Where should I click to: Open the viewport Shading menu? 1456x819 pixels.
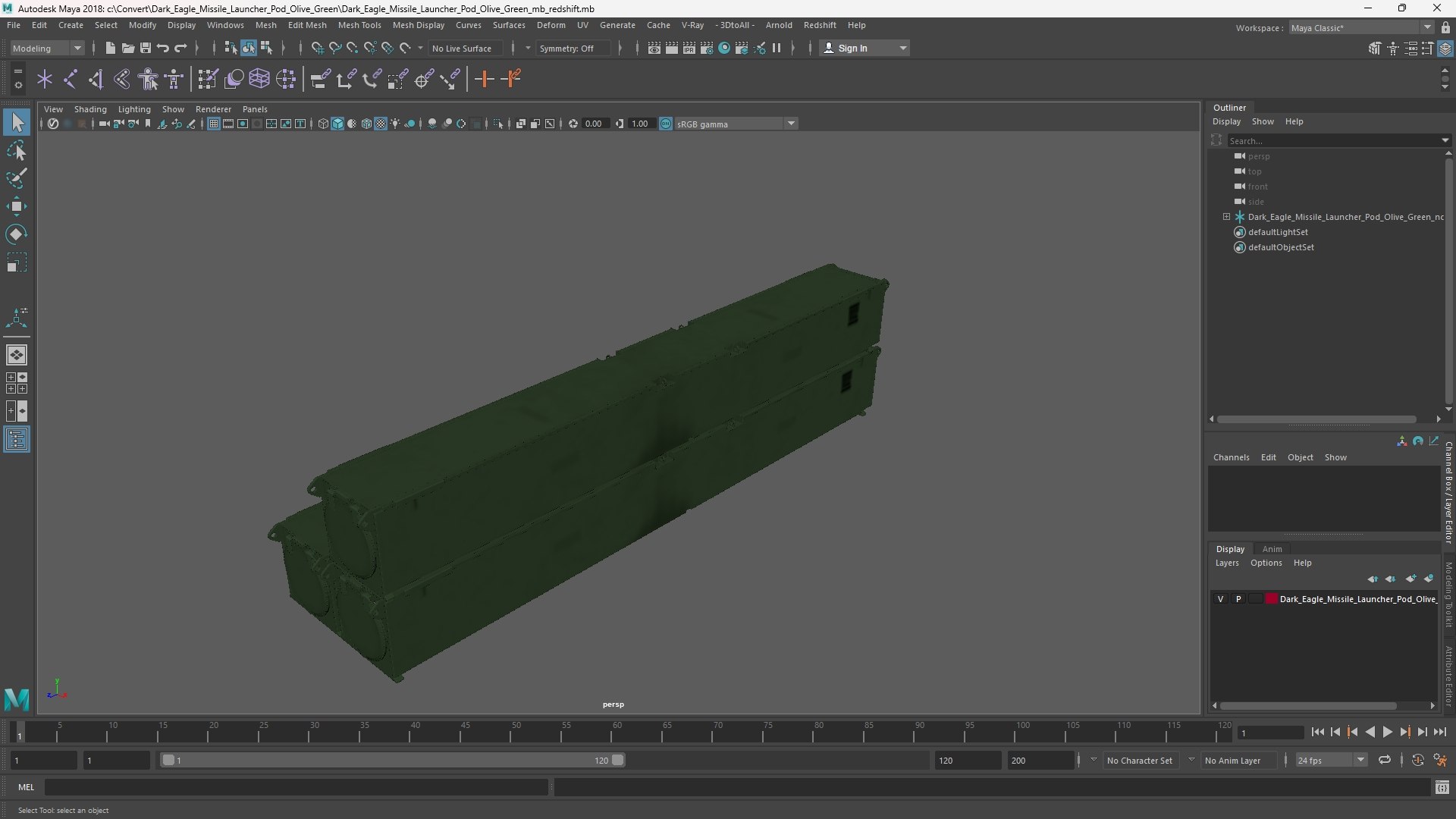90,109
